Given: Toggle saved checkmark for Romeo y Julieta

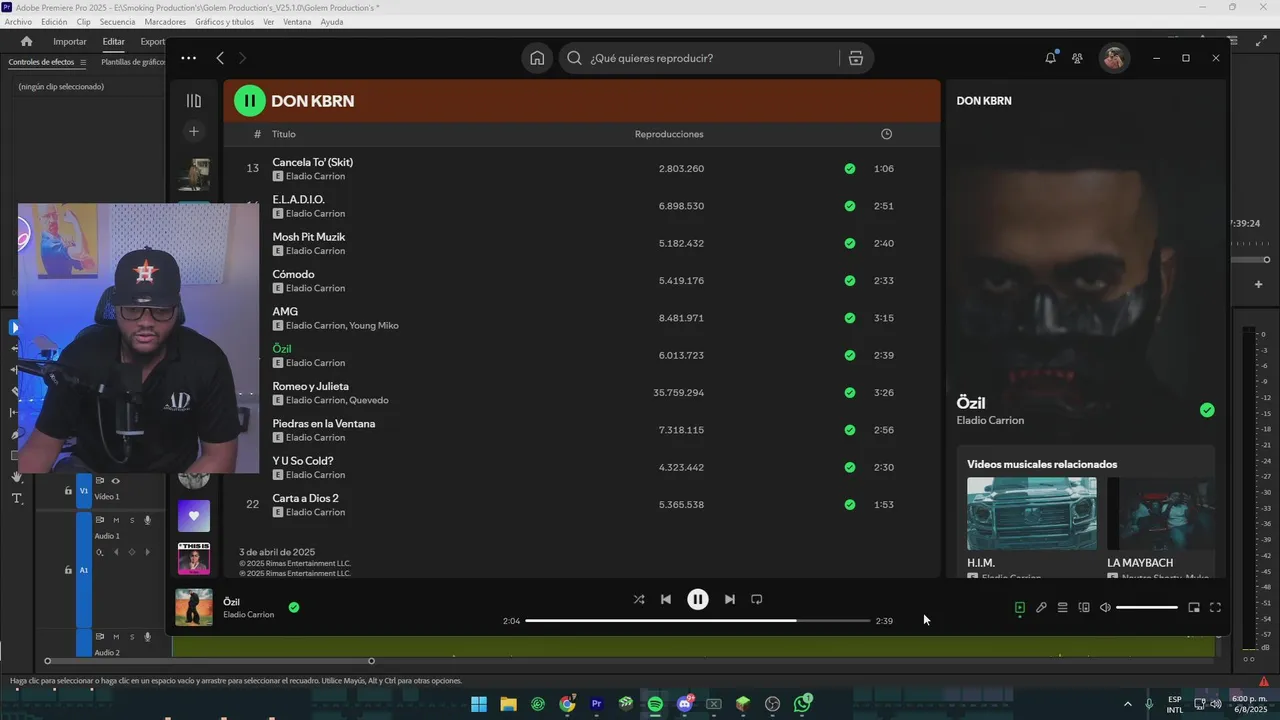Looking at the screenshot, I should click(850, 393).
